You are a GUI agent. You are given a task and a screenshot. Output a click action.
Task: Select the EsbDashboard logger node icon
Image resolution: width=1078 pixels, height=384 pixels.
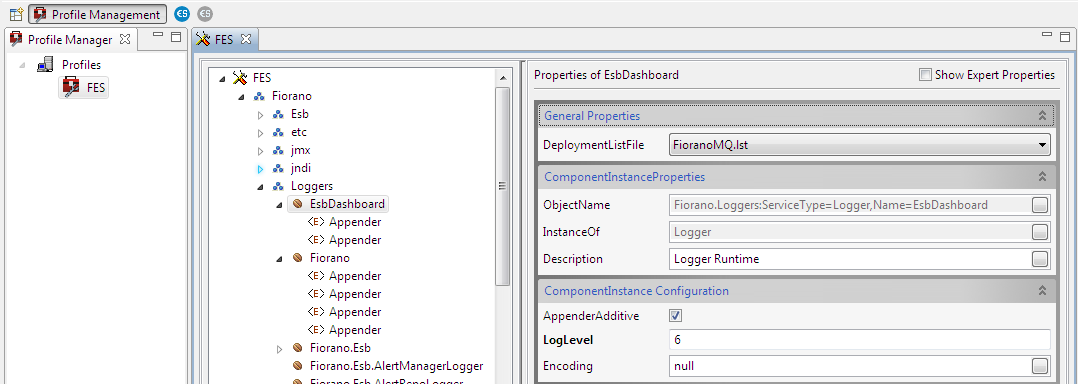[297, 204]
